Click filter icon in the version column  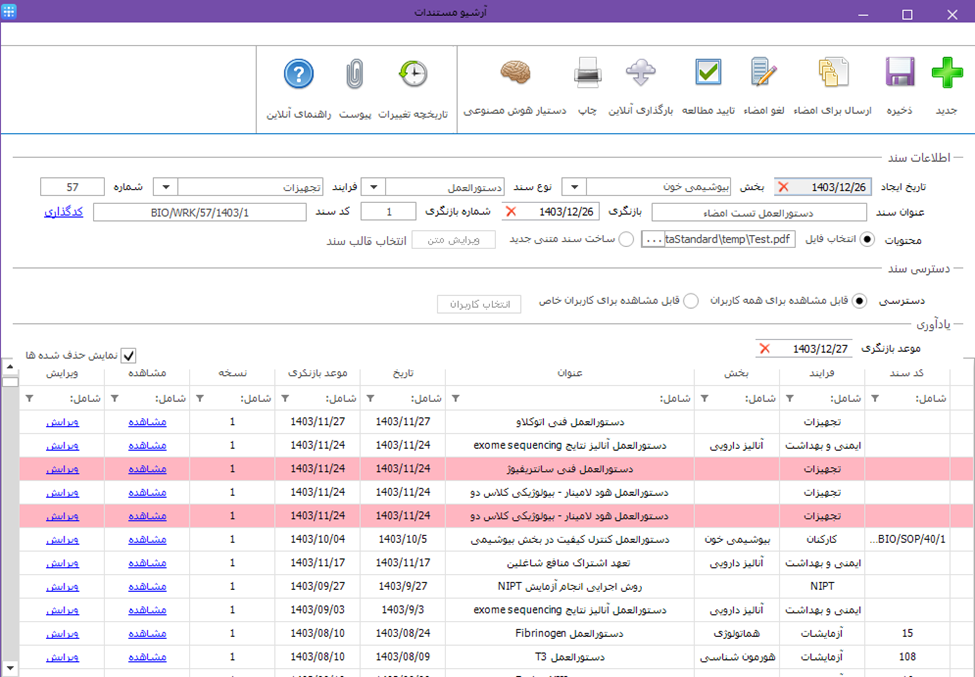(x=200, y=398)
